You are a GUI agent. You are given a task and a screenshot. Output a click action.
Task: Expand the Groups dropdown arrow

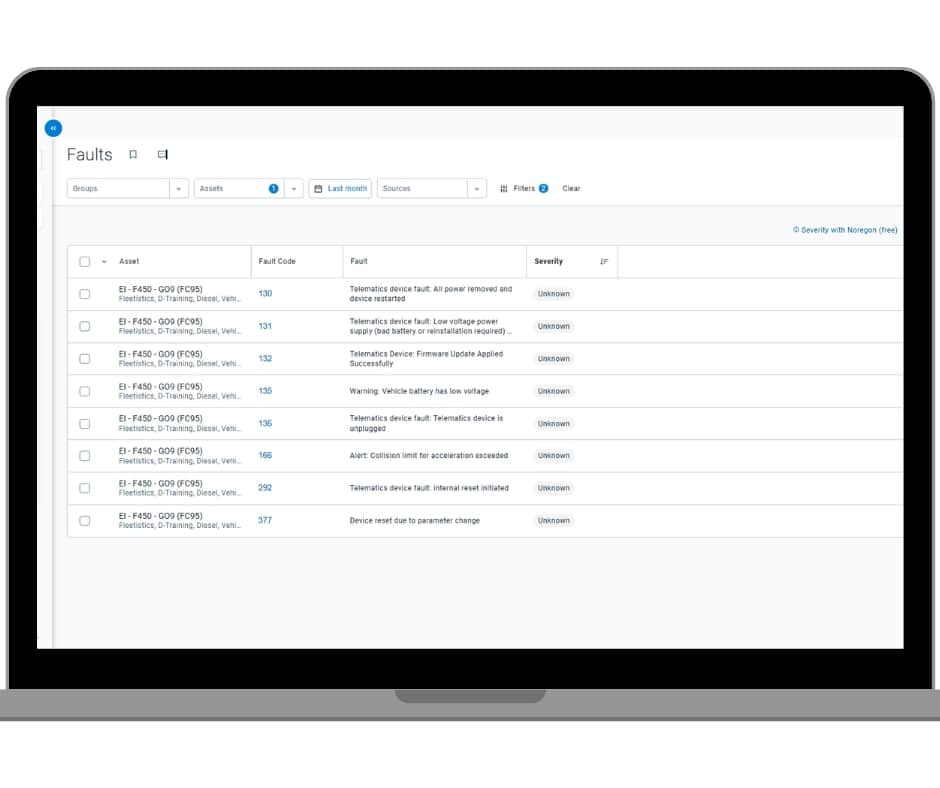pos(179,188)
